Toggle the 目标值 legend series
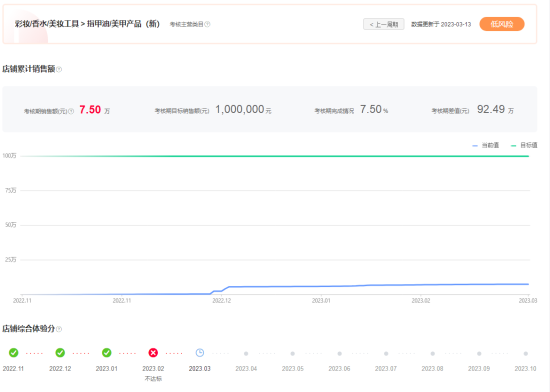The image size is (550, 392). 524,145
